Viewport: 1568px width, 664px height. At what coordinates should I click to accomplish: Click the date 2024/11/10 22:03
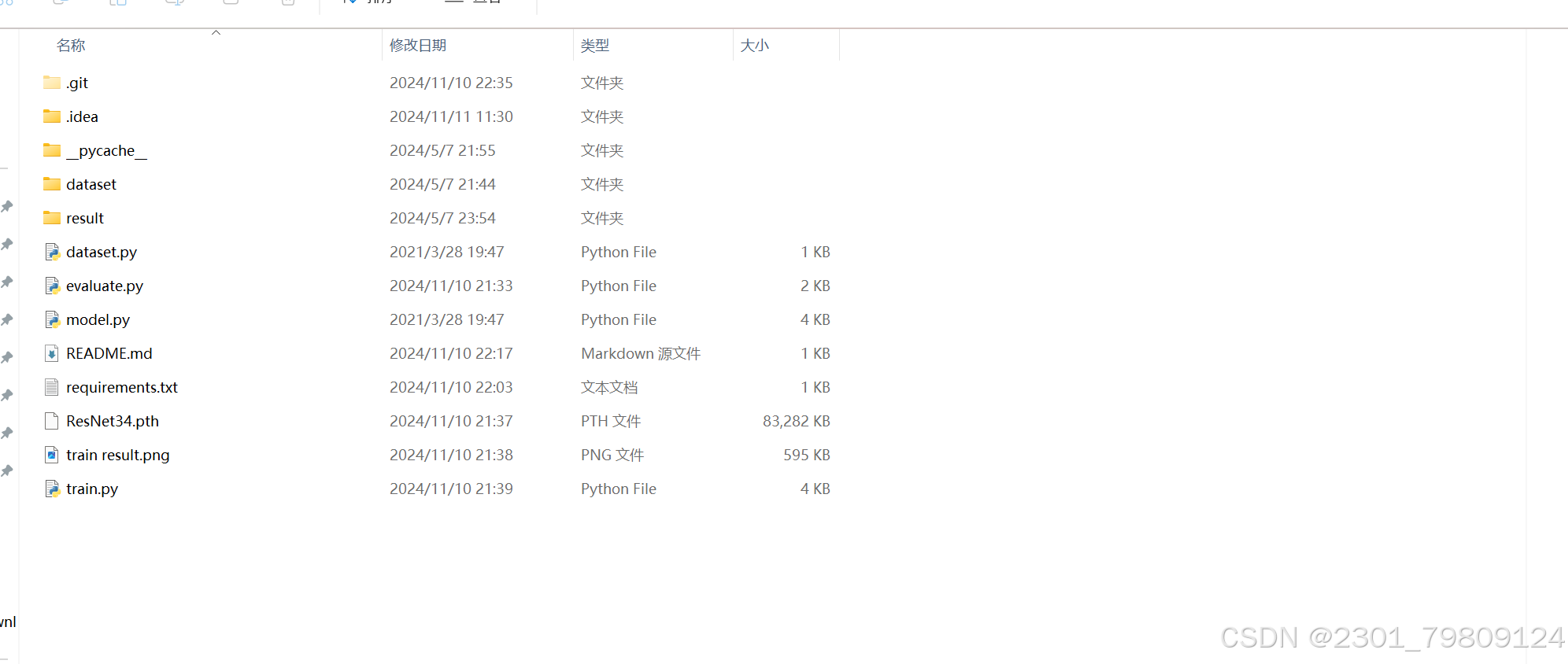(x=451, y=387)
